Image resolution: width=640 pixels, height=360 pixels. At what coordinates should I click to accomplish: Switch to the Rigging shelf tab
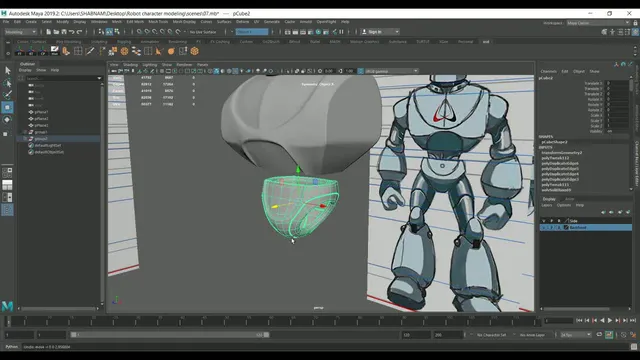coord(124,42)
